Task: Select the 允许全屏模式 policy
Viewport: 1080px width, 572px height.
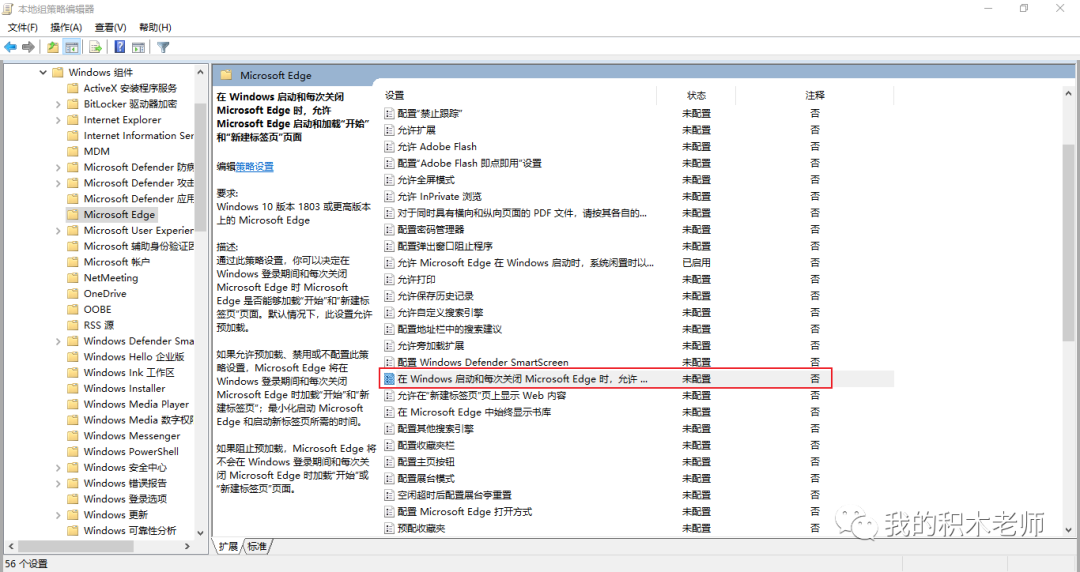Action: pos(426,180)
